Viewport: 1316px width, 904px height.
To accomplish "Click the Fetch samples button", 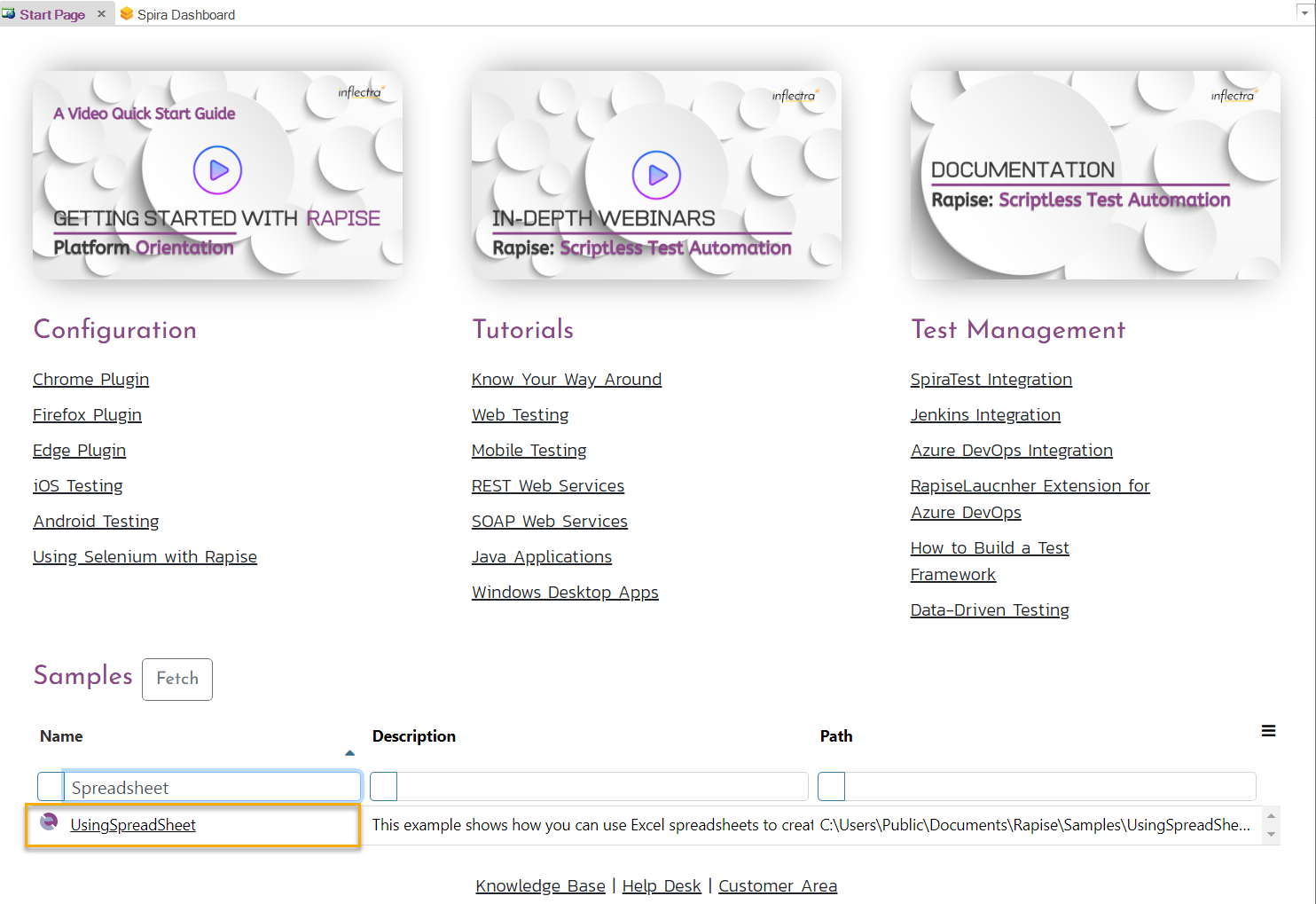I will point(177,679).
